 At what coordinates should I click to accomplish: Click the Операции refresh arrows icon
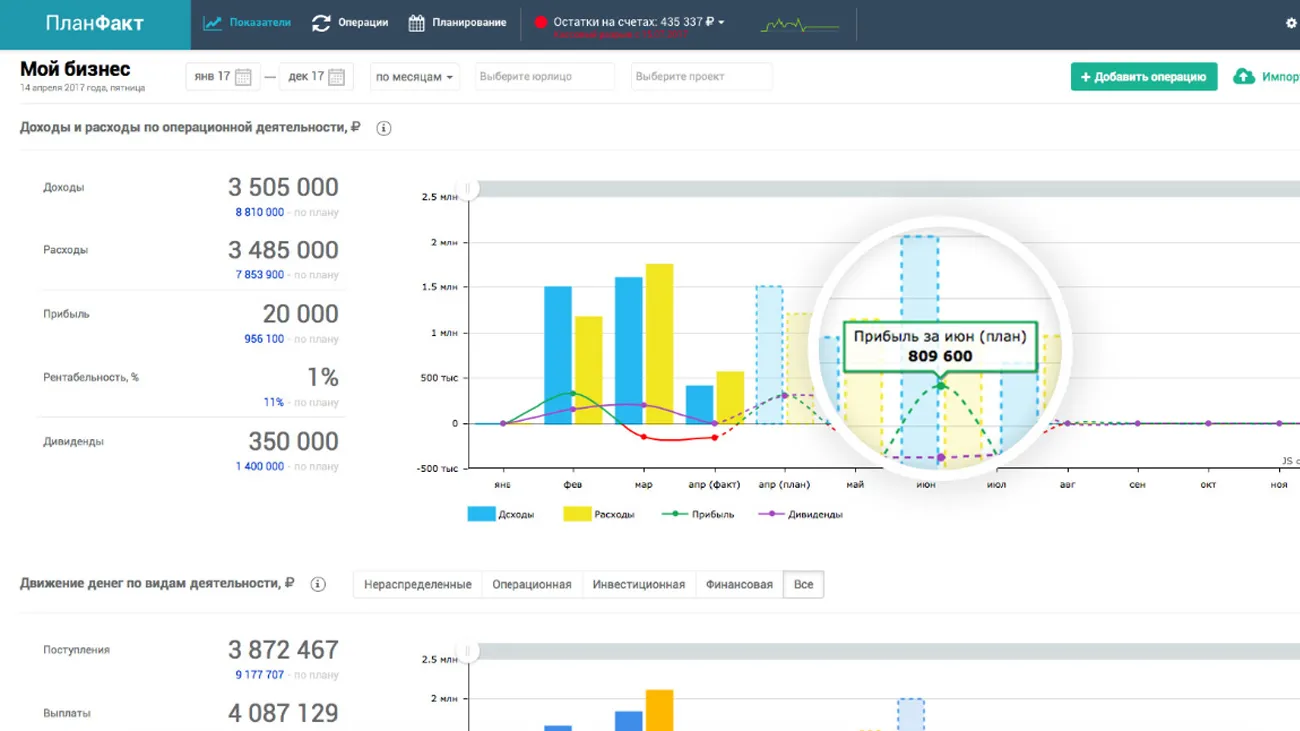pos(321,23)
